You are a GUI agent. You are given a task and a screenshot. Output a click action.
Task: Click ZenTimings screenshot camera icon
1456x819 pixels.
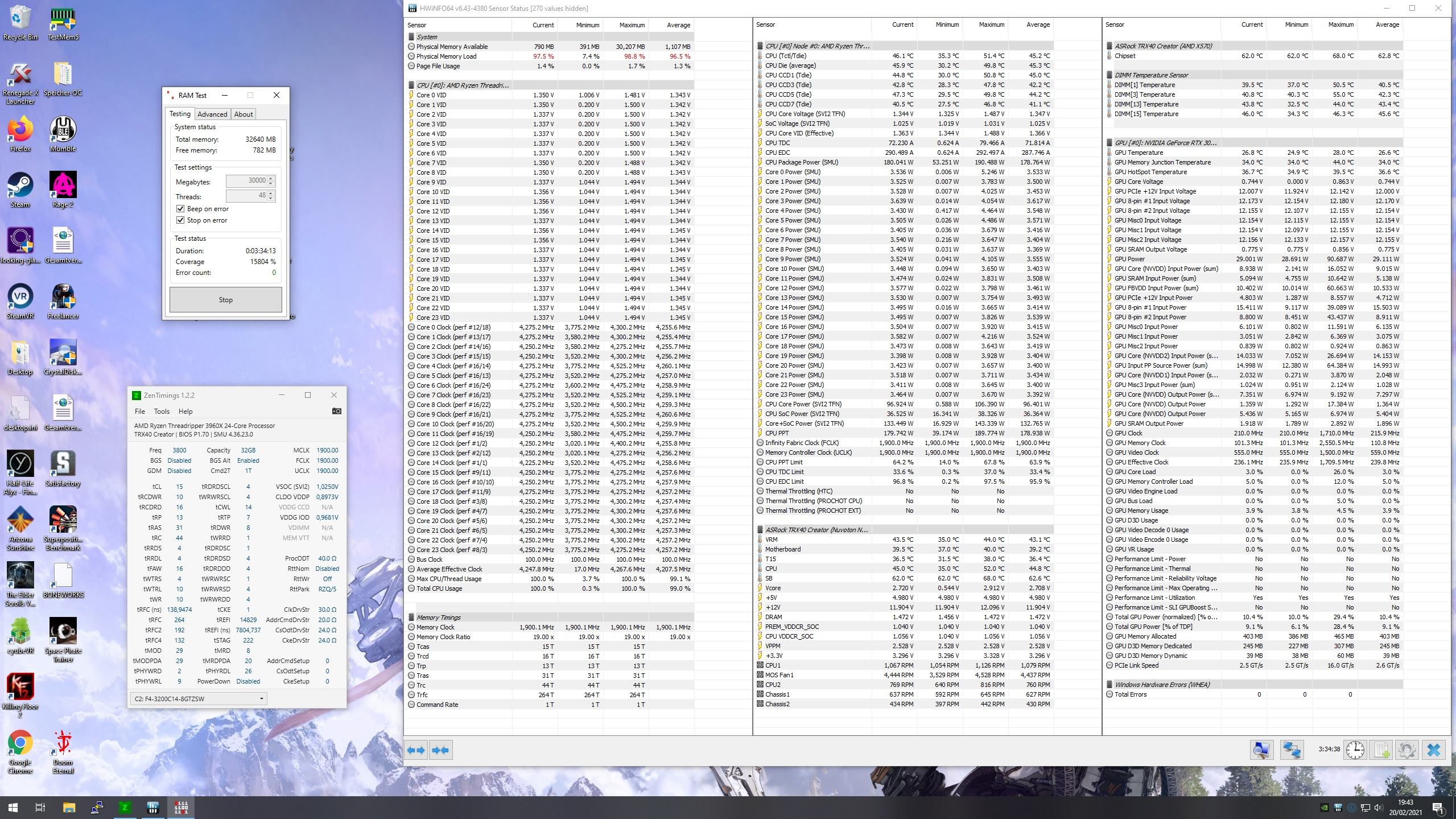click(336, 411)
